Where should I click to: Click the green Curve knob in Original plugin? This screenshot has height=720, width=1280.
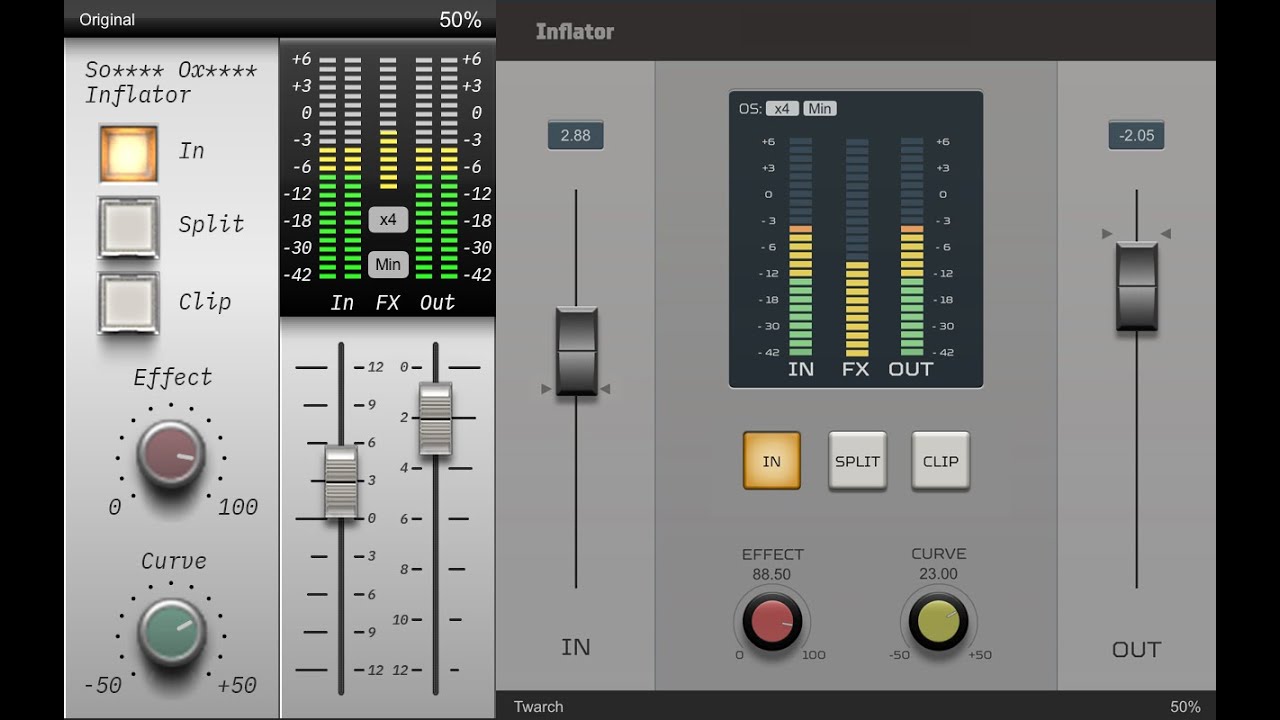tap(171, 633)
